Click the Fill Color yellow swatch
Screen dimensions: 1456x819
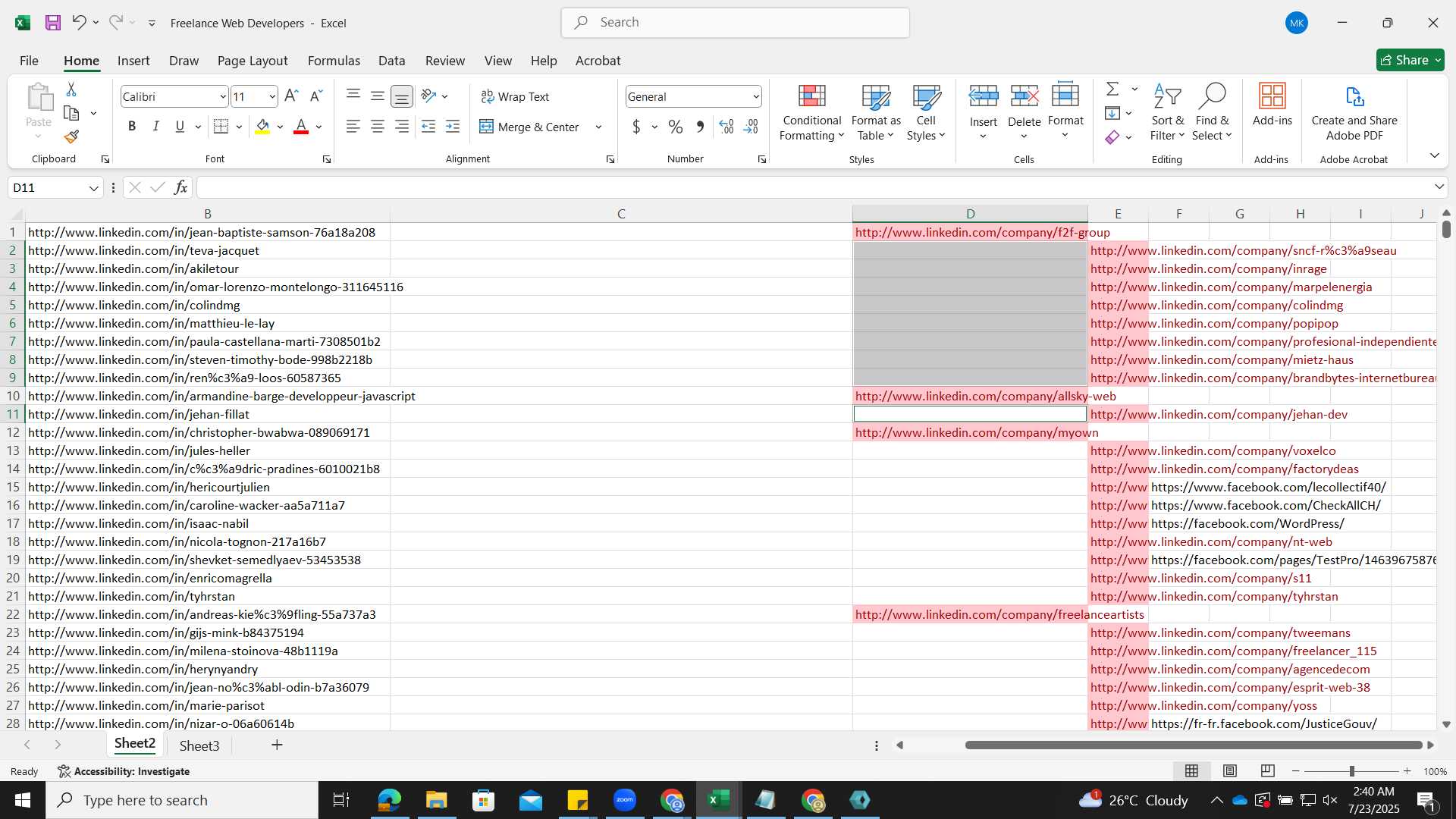tap(262, 127)
